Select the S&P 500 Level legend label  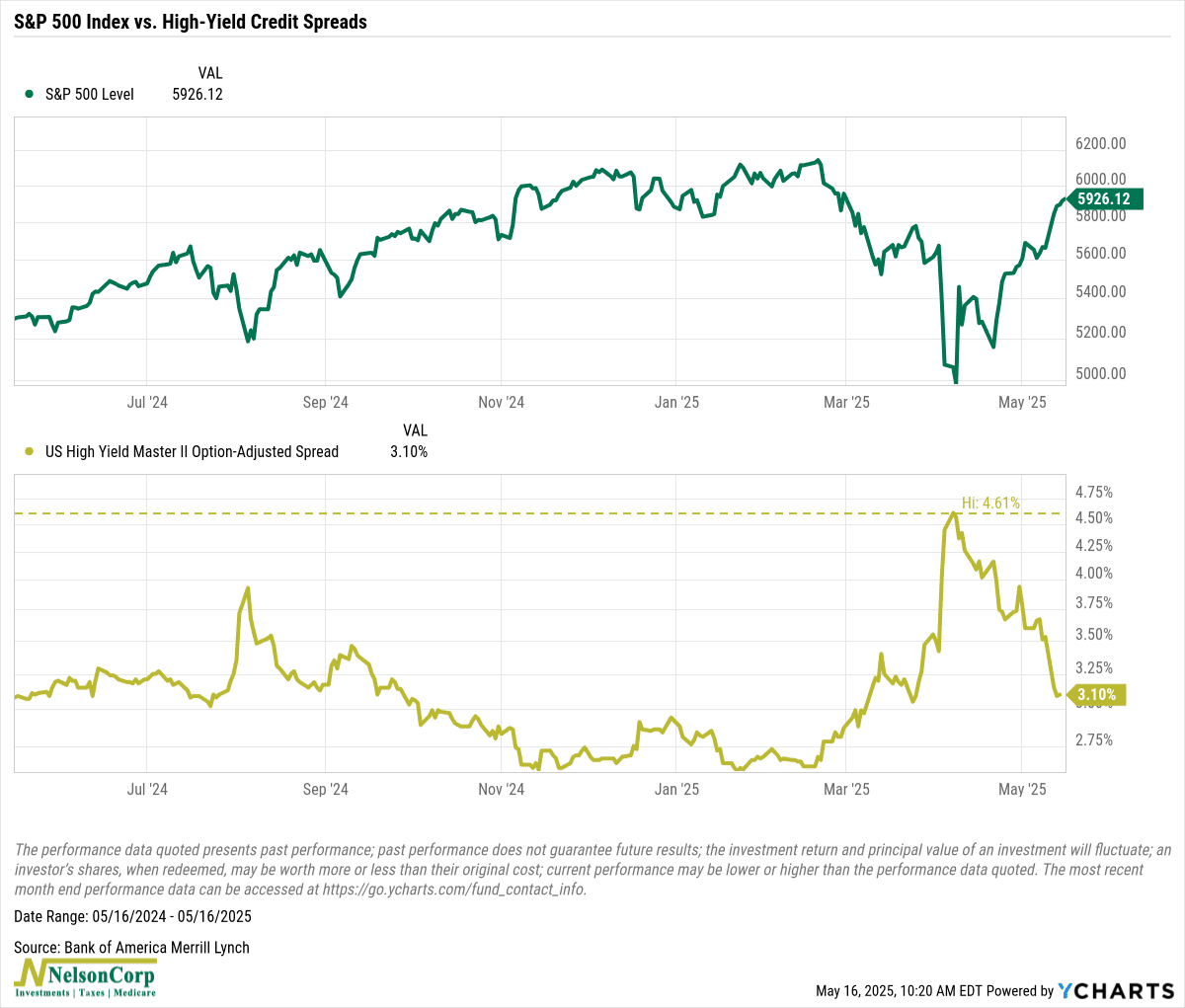click(x=90, y=95)
